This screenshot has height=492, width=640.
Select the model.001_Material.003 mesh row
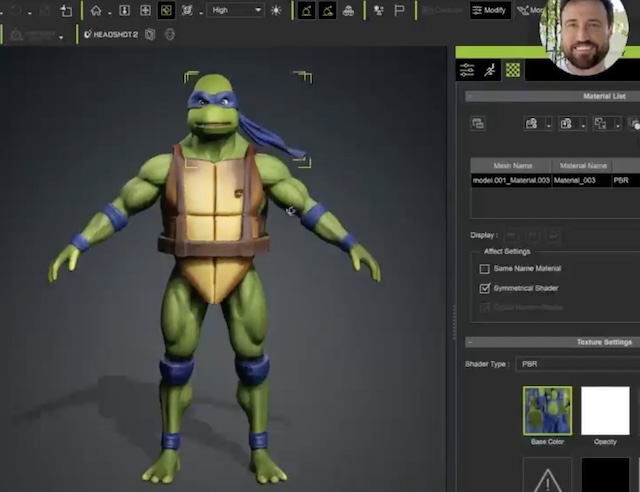555,180
